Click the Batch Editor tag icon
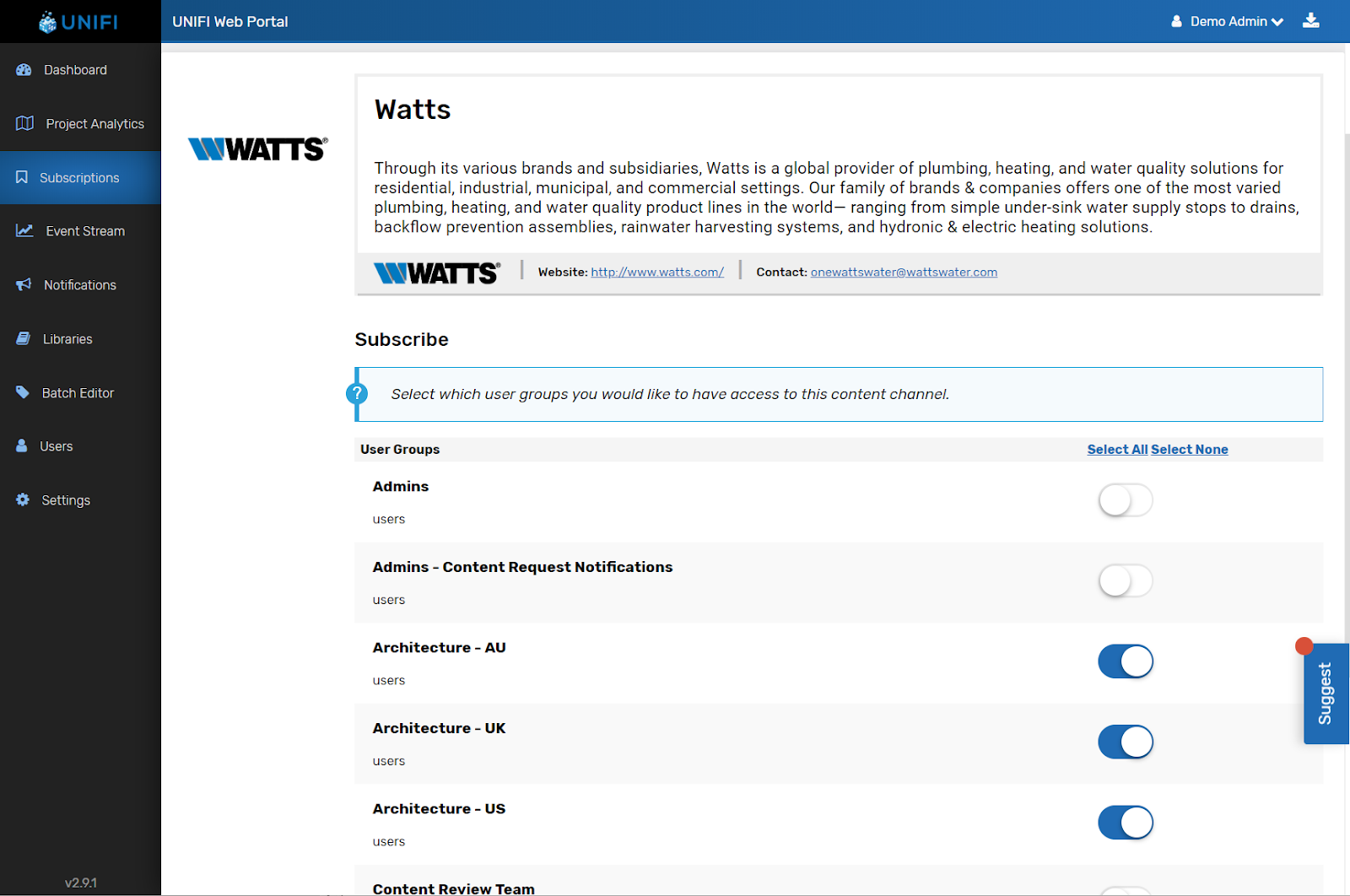Viewport: 1350px width, 896px height. pos(23,392)
